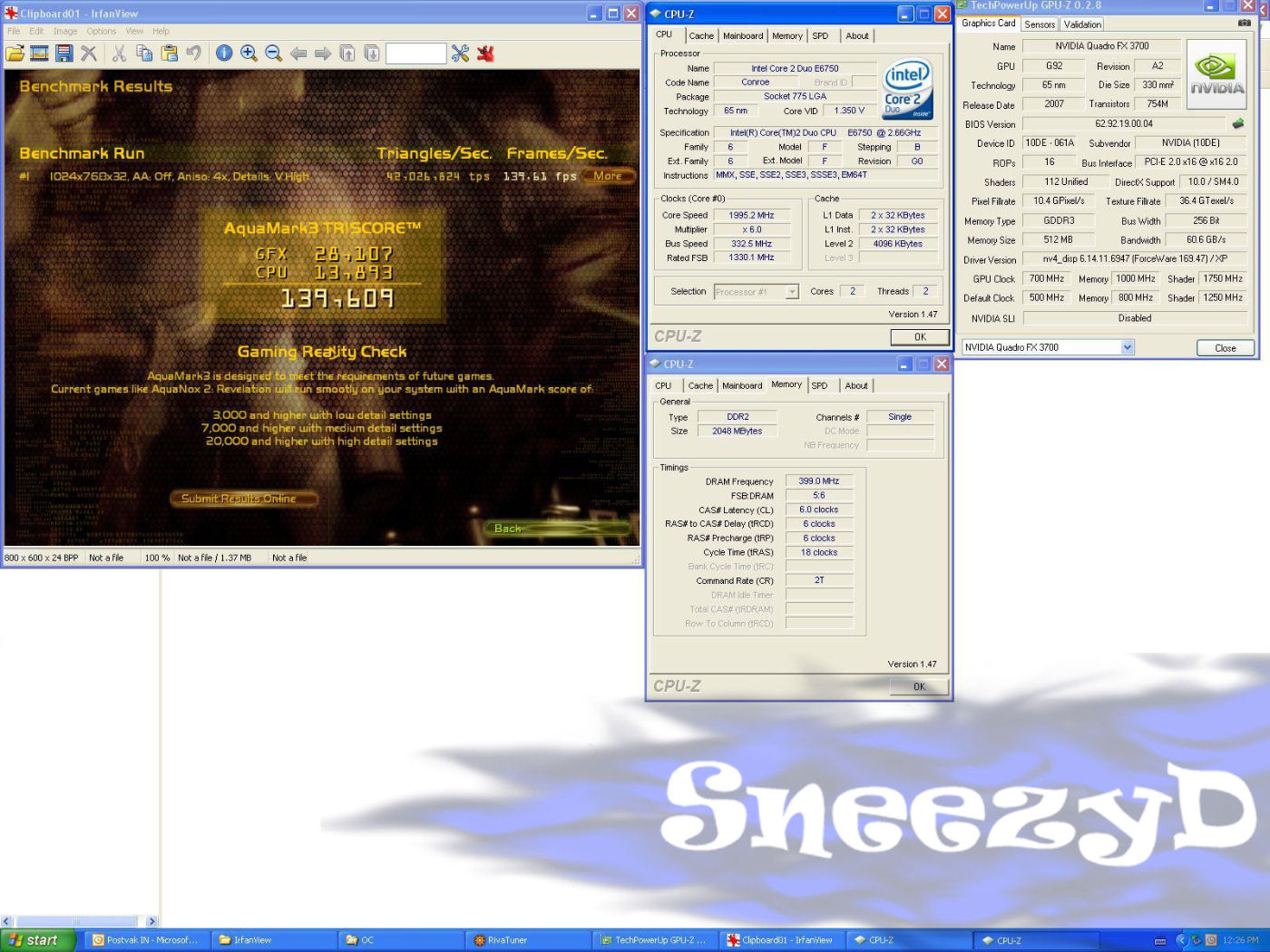Open IrfanView settings with the wrench icon
The width and height of the screenshot is (1270, 952).
tap(461, 53)
